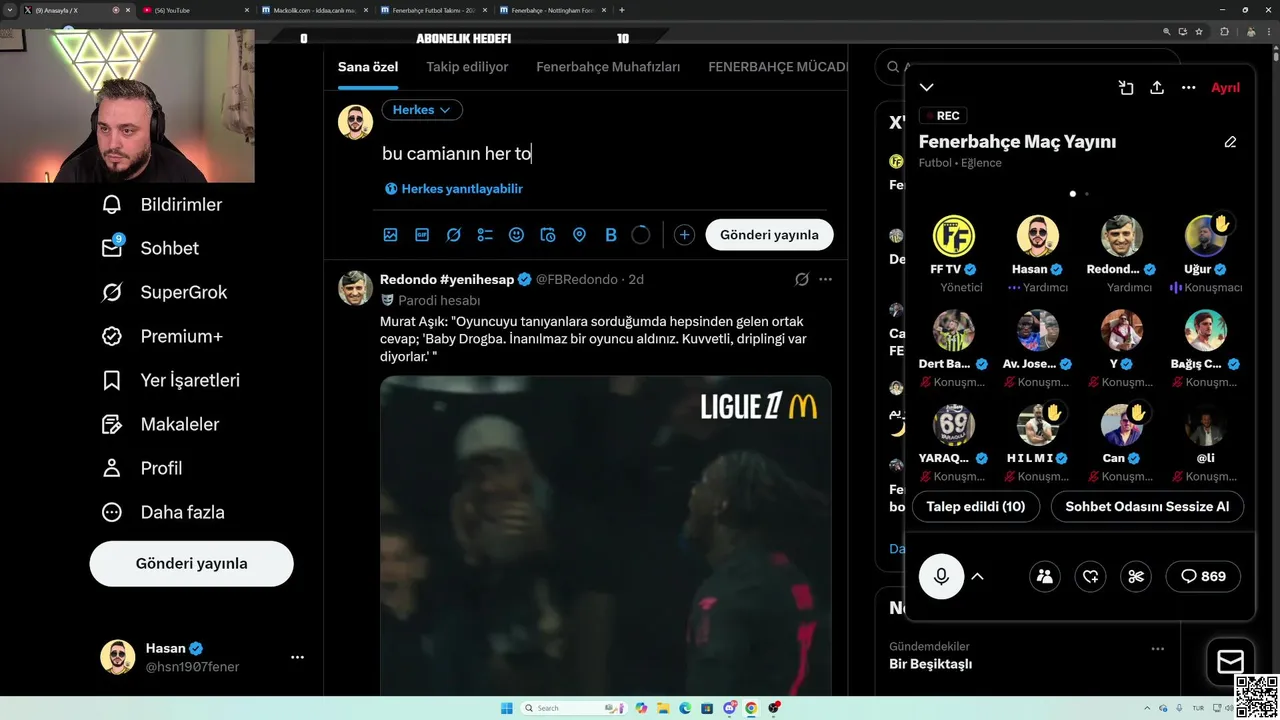Open emoji picker in composer
Image resolution: width=1280 pixels, height=720 pixels.
point(516,235)
